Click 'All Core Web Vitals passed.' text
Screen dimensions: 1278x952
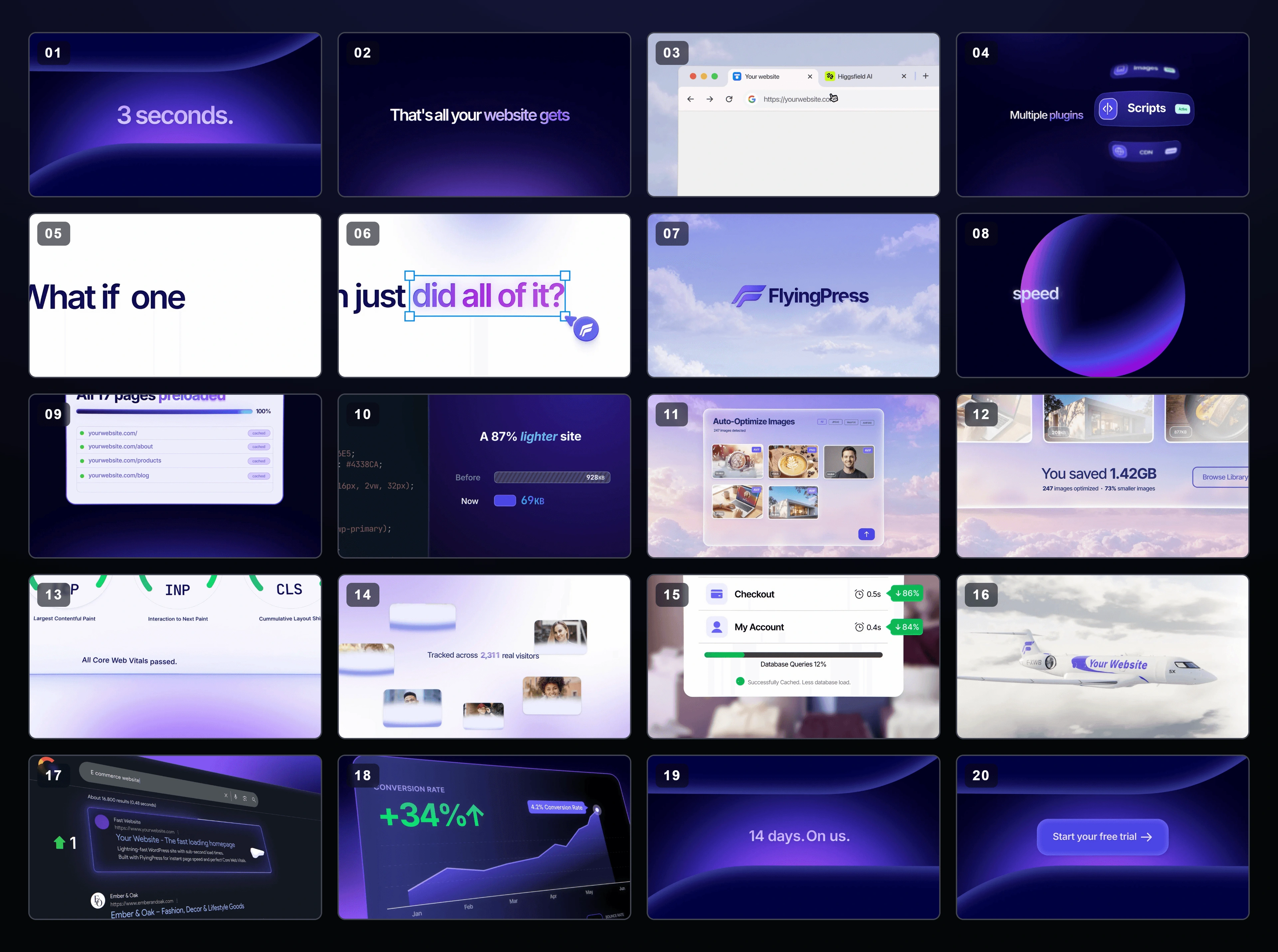129,660
